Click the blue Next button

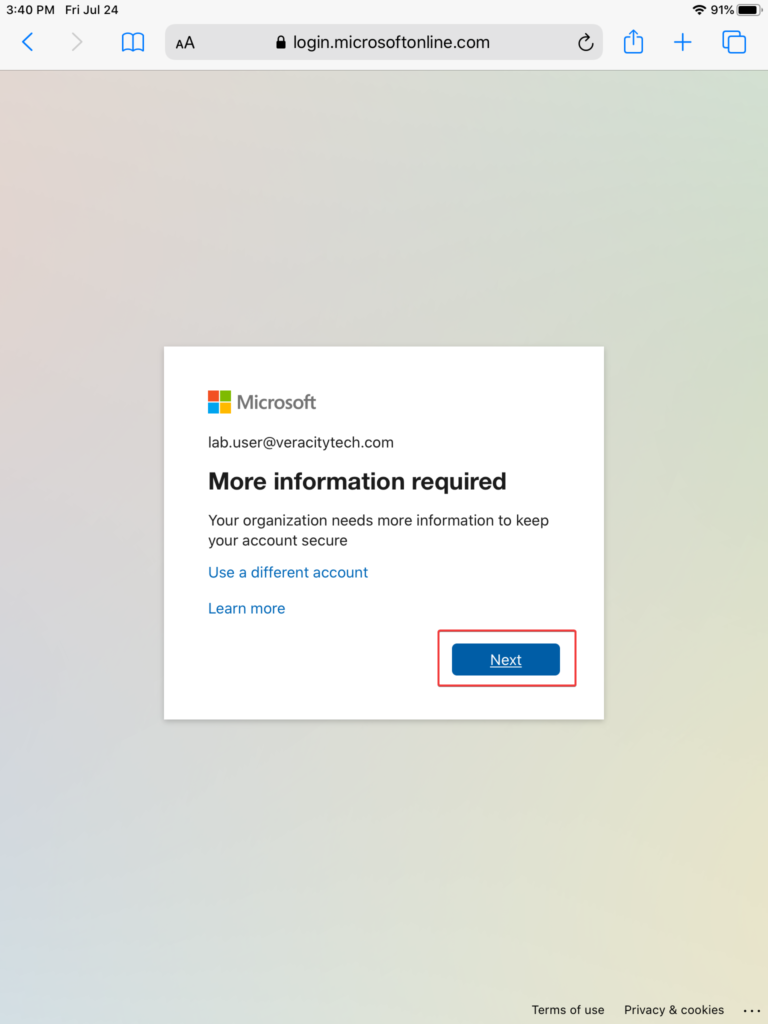coord(506,660)
